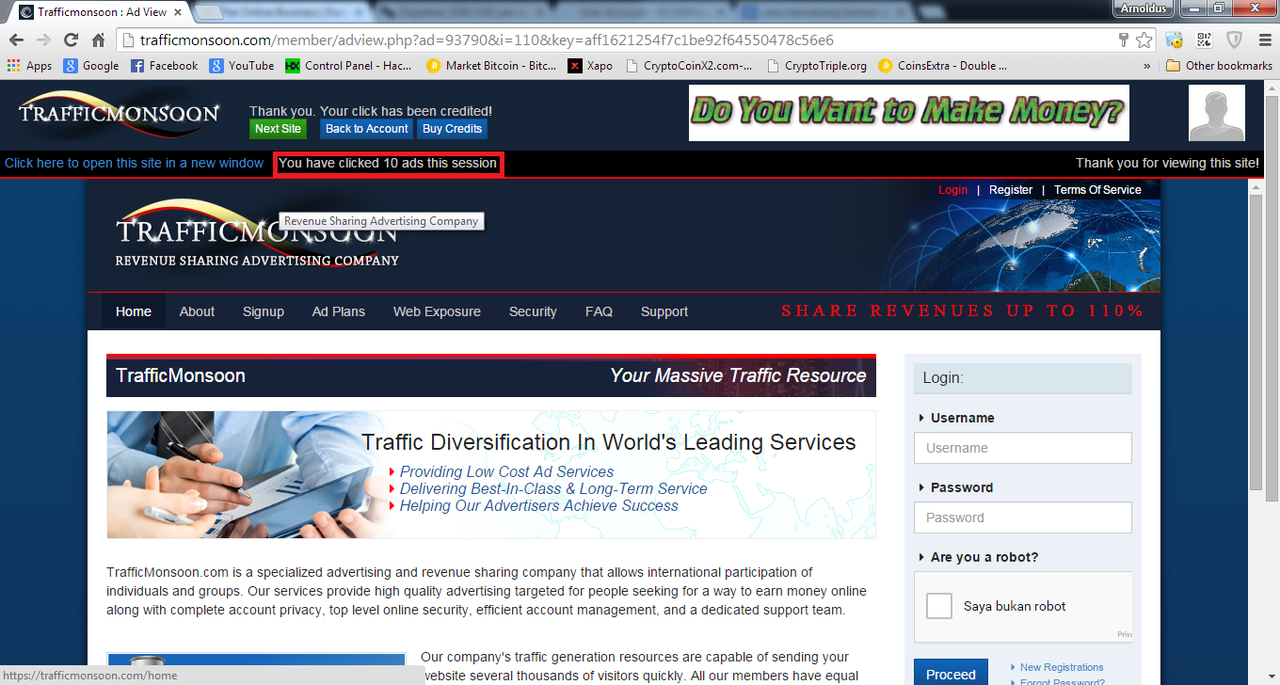Open the grey shield extension icon

(x=1234, y=40)
